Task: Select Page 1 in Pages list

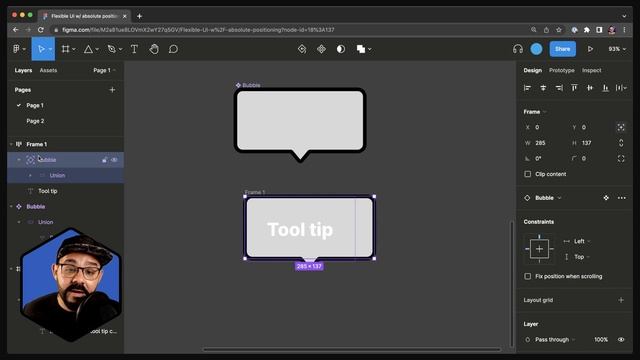Action: coord(35,105)
